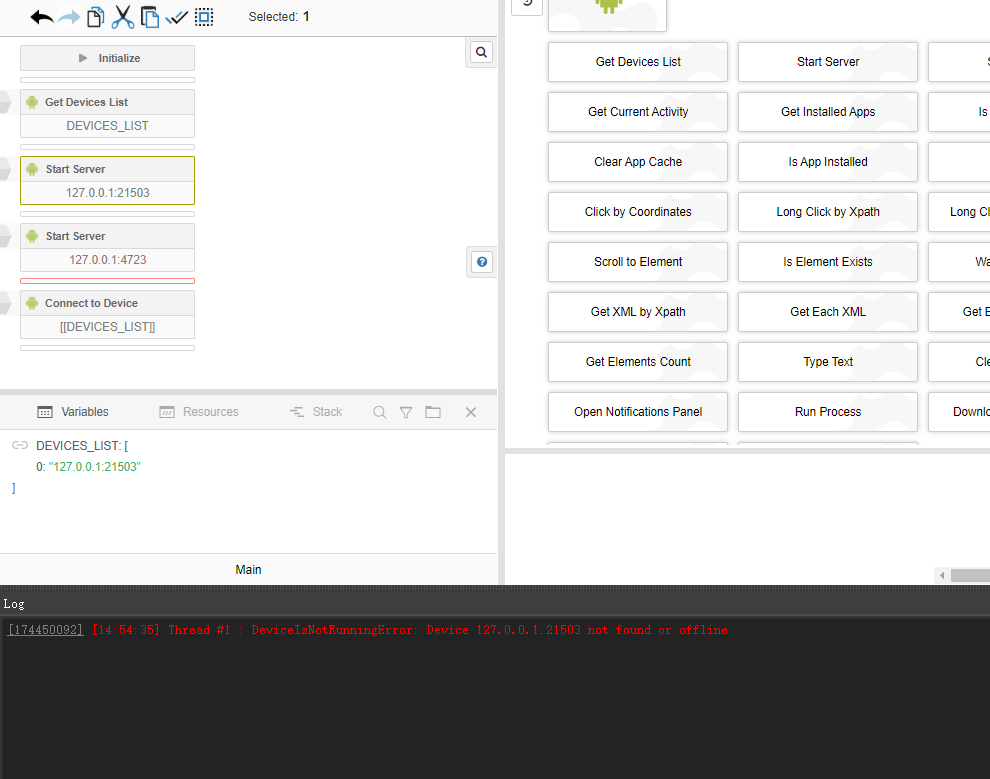Click the search icon in Variables panel
Image resolution: width=990 pixels, height=779 pixels.
click(x=380, y=412)
